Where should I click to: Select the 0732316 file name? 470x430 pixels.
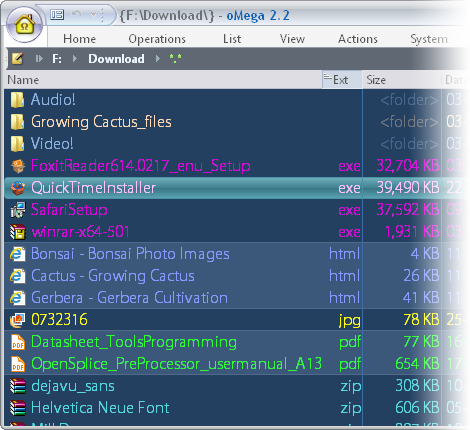59,320
